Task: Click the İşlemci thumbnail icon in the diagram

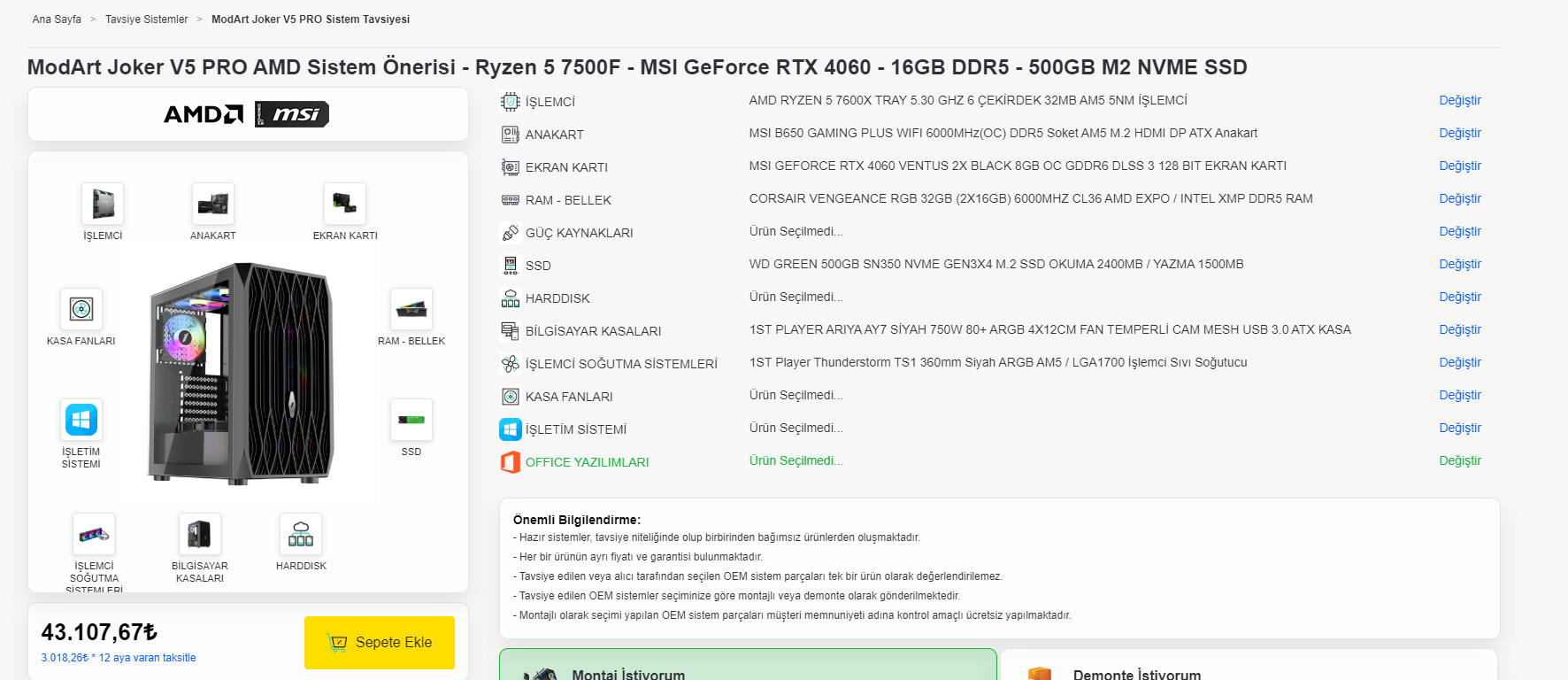Action: coord(103,204)
